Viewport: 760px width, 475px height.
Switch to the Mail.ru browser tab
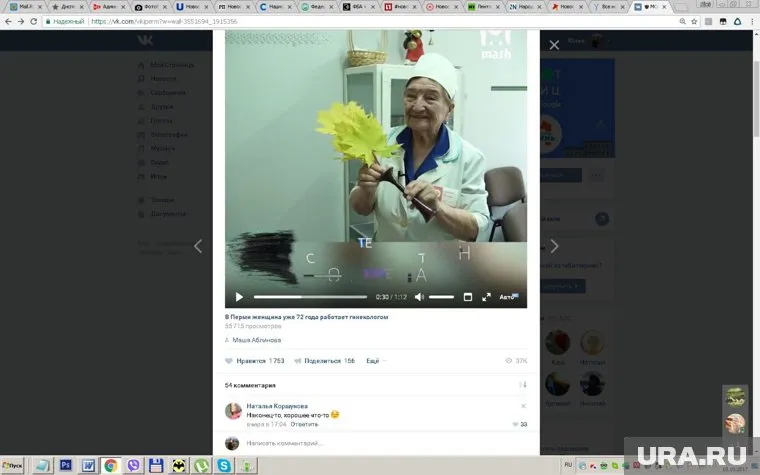pyautogui.click(x=26, y=7)
